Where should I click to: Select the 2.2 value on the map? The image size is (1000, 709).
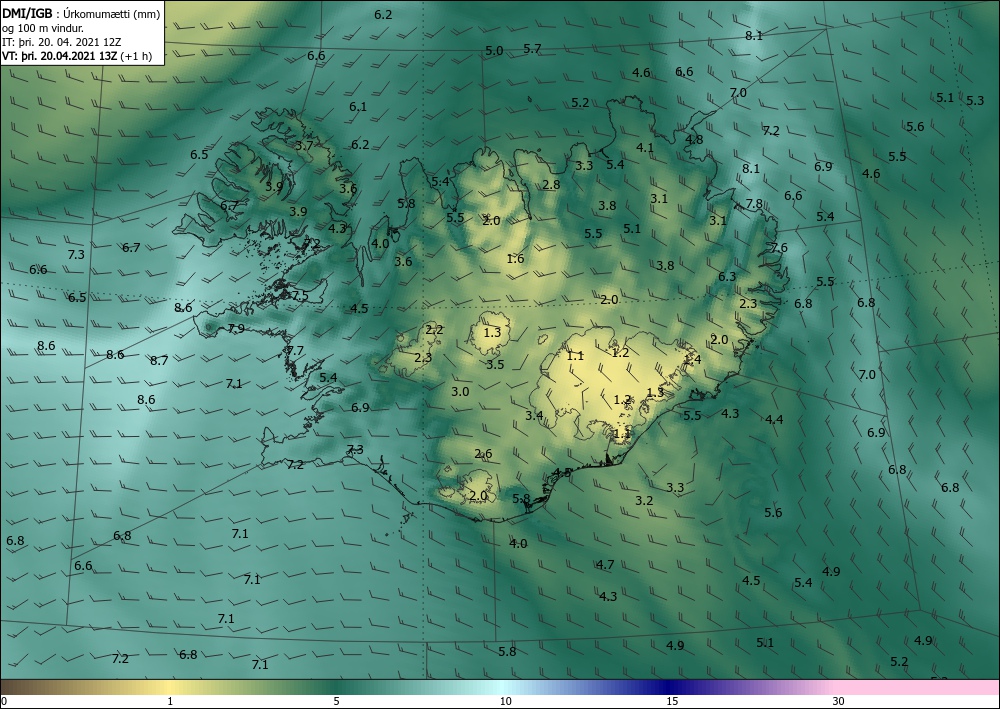pos(434,330)
